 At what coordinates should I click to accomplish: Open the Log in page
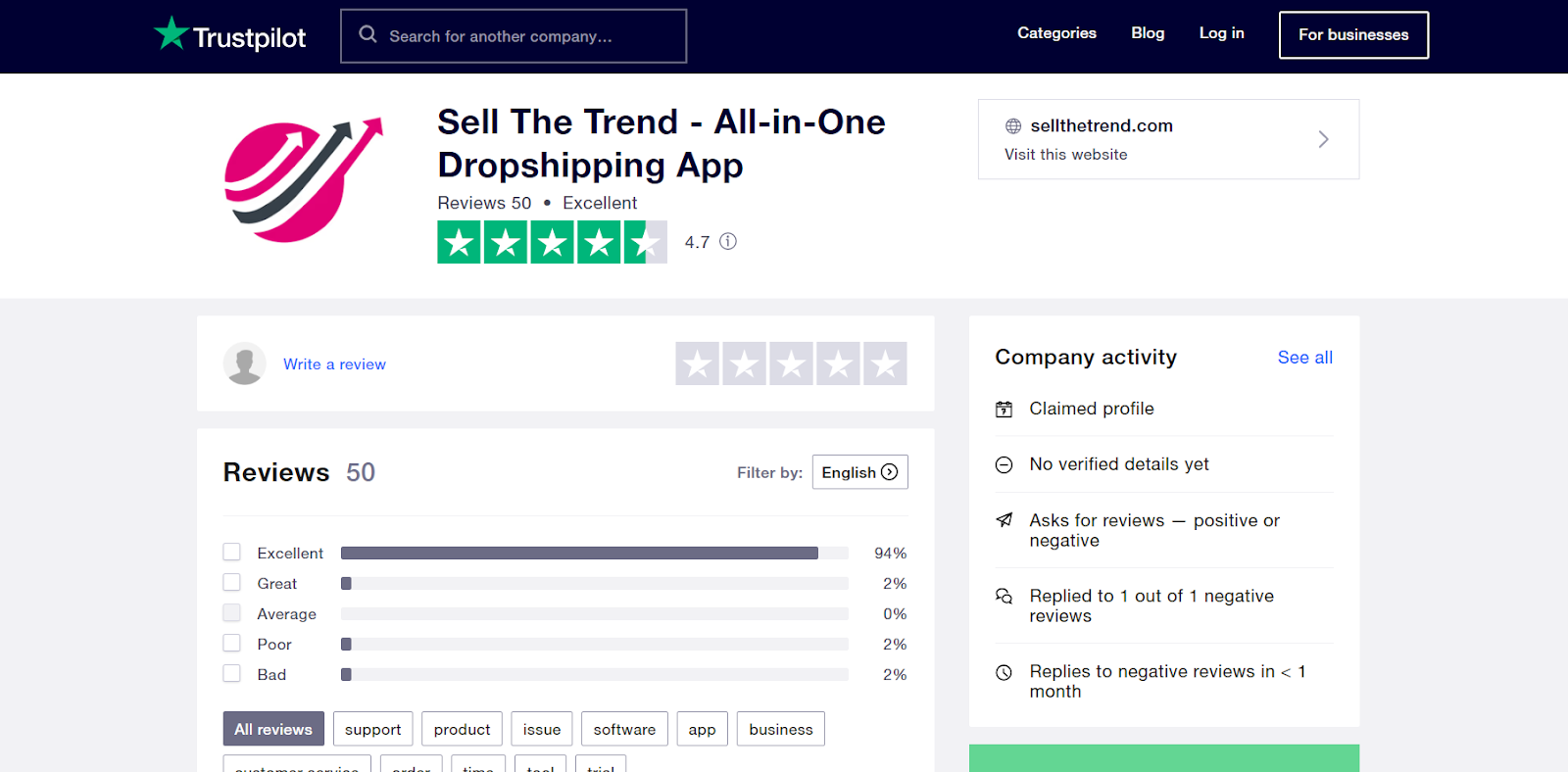point(1222,33)
